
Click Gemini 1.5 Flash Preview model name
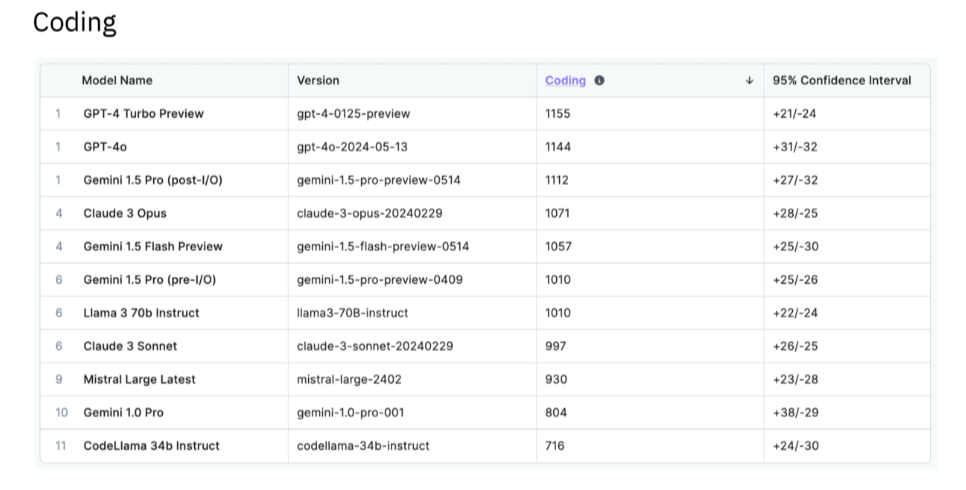tap(153, 247)
